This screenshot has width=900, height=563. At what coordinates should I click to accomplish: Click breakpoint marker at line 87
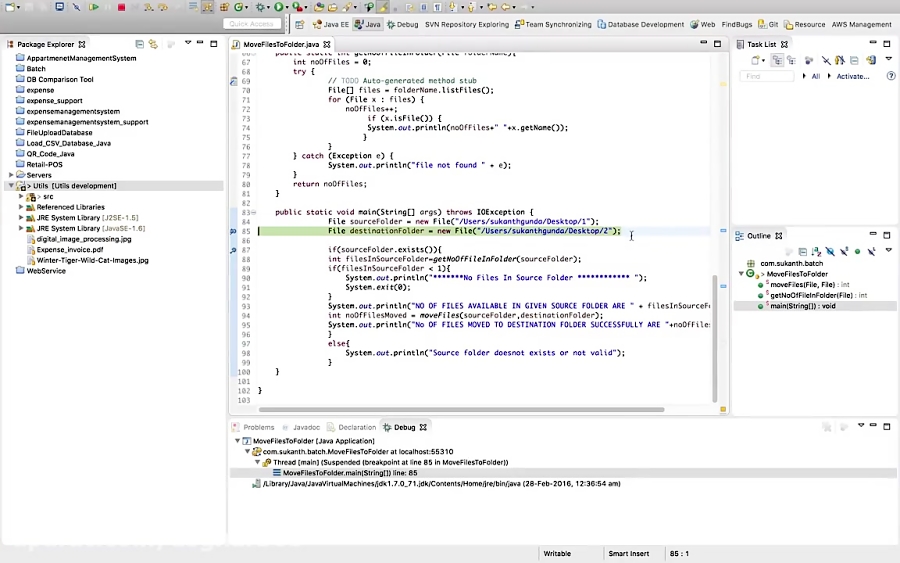(233, 250)
